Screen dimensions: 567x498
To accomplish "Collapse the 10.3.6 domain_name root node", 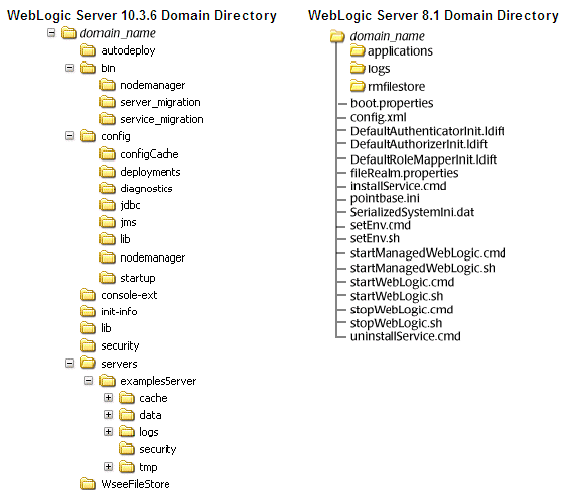I will (x=51, y=33).
